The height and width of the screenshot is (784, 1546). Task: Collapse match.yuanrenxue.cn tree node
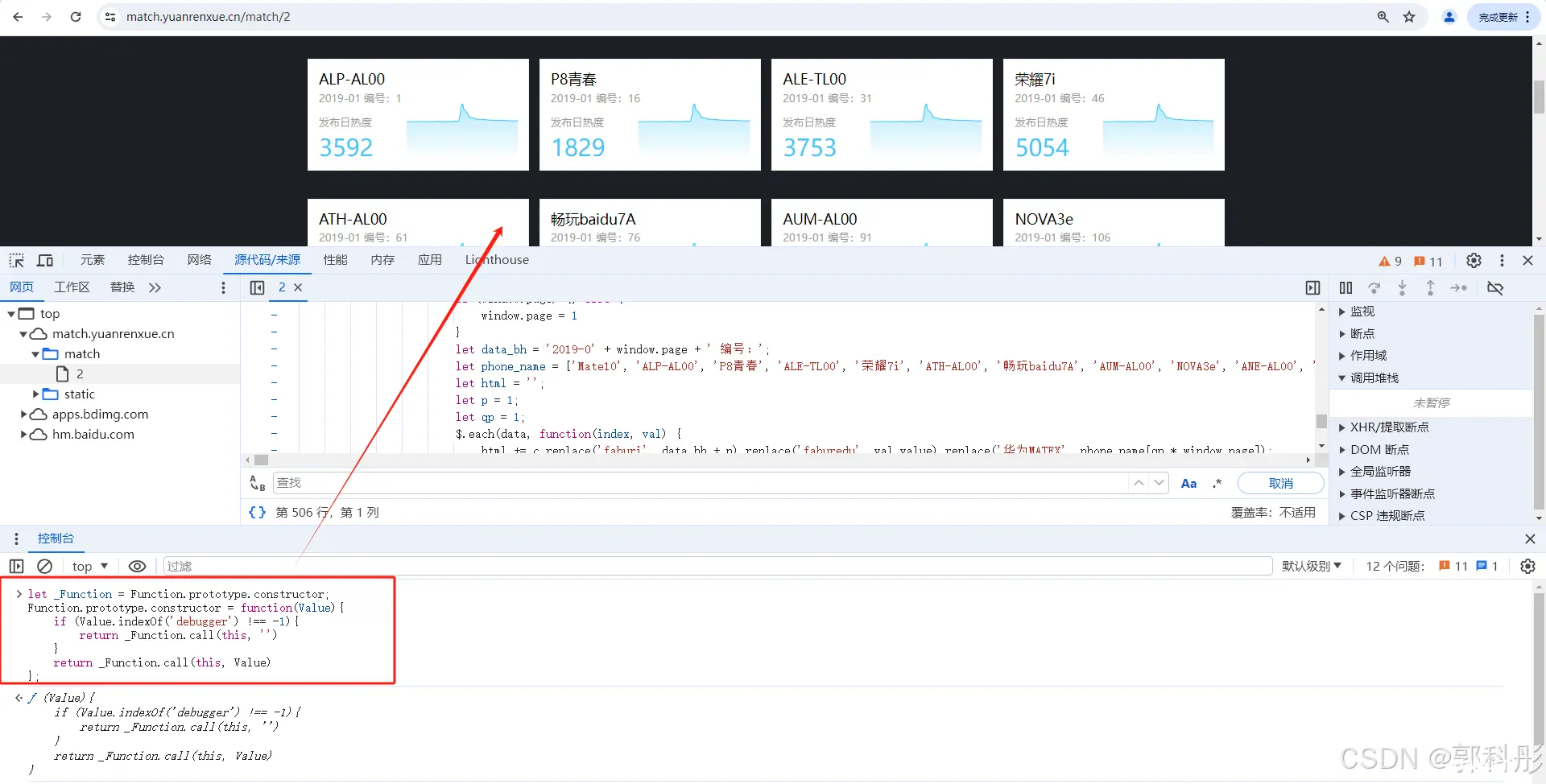click(23, 334)
